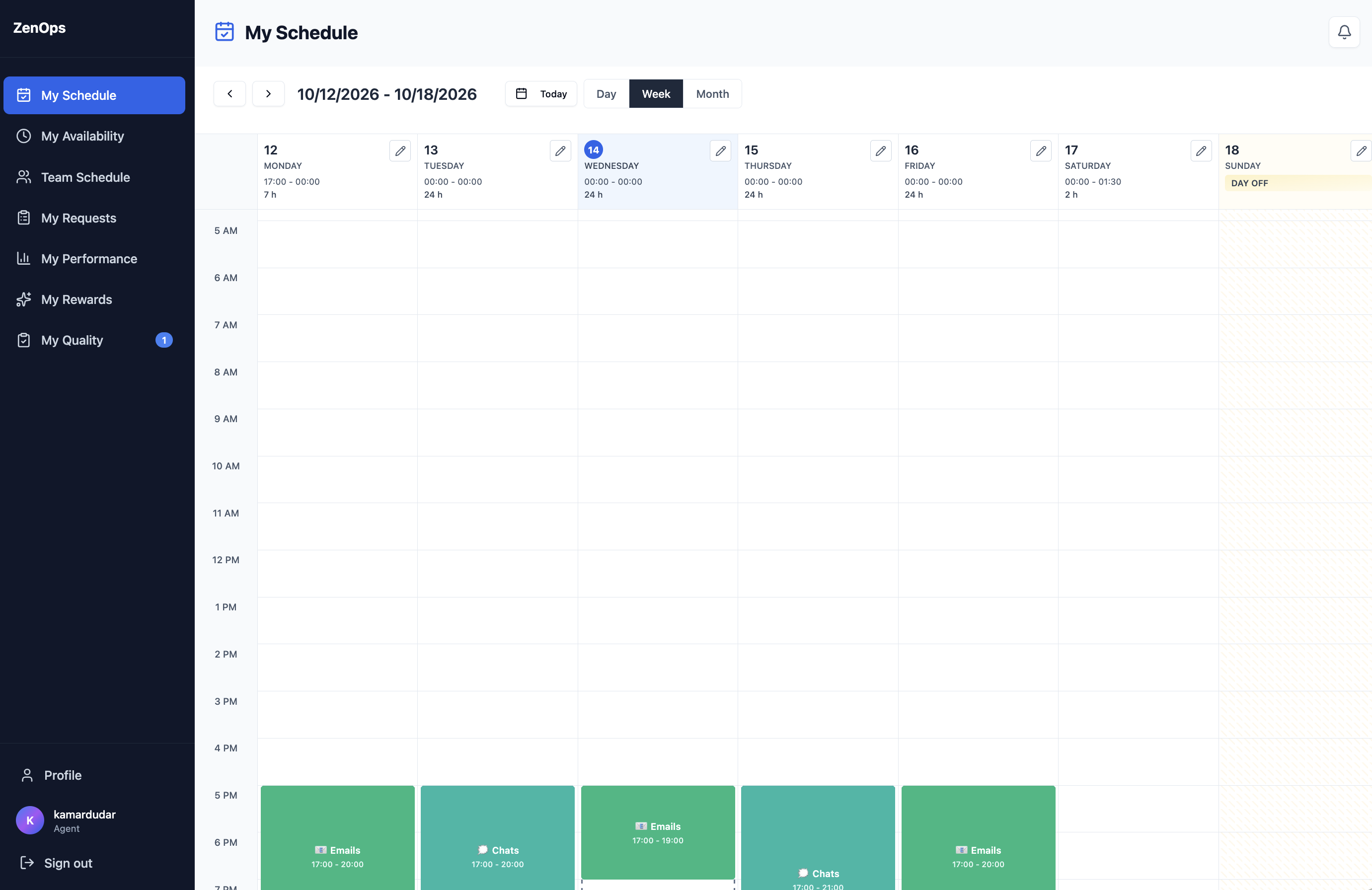Viewport: 1372px width, 890px height.
Task: Open My Availability page
Action: coord(94,136)
